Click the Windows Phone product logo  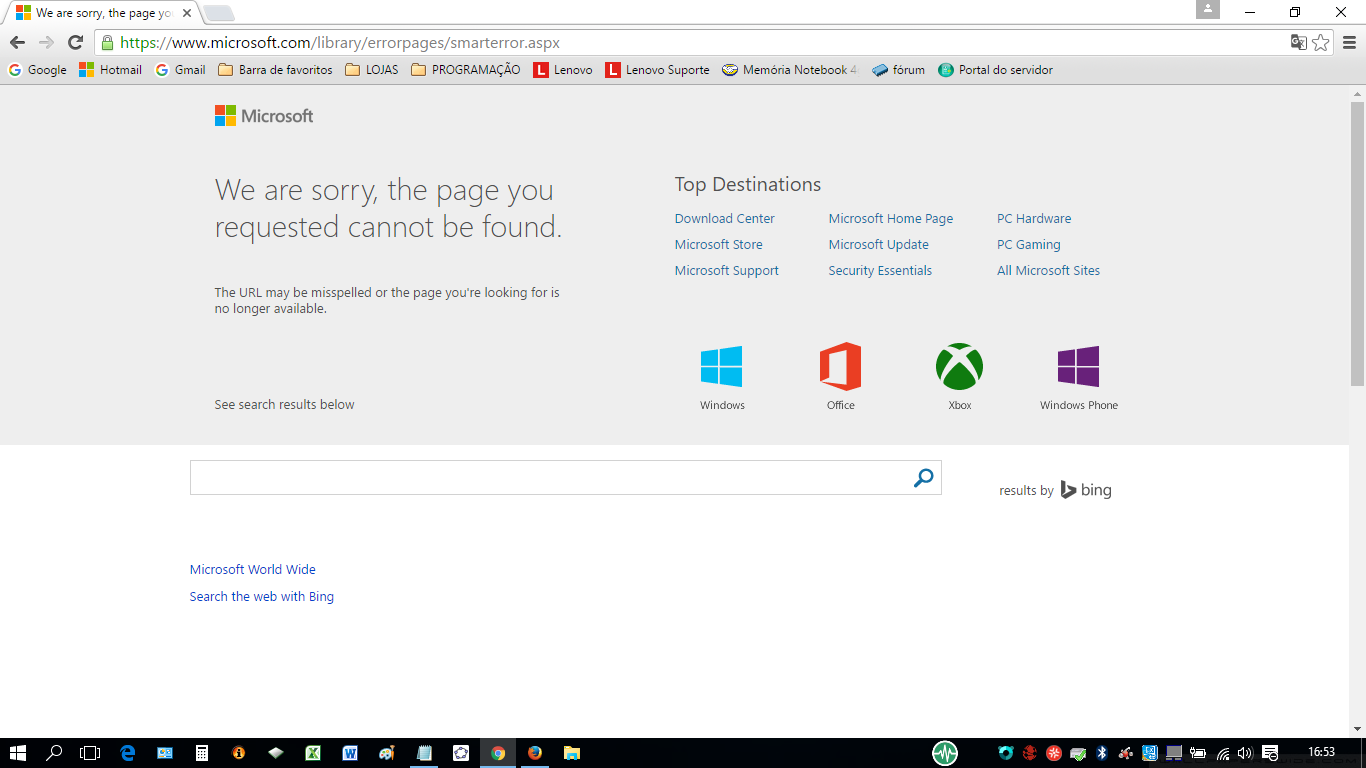[1078, 366]
